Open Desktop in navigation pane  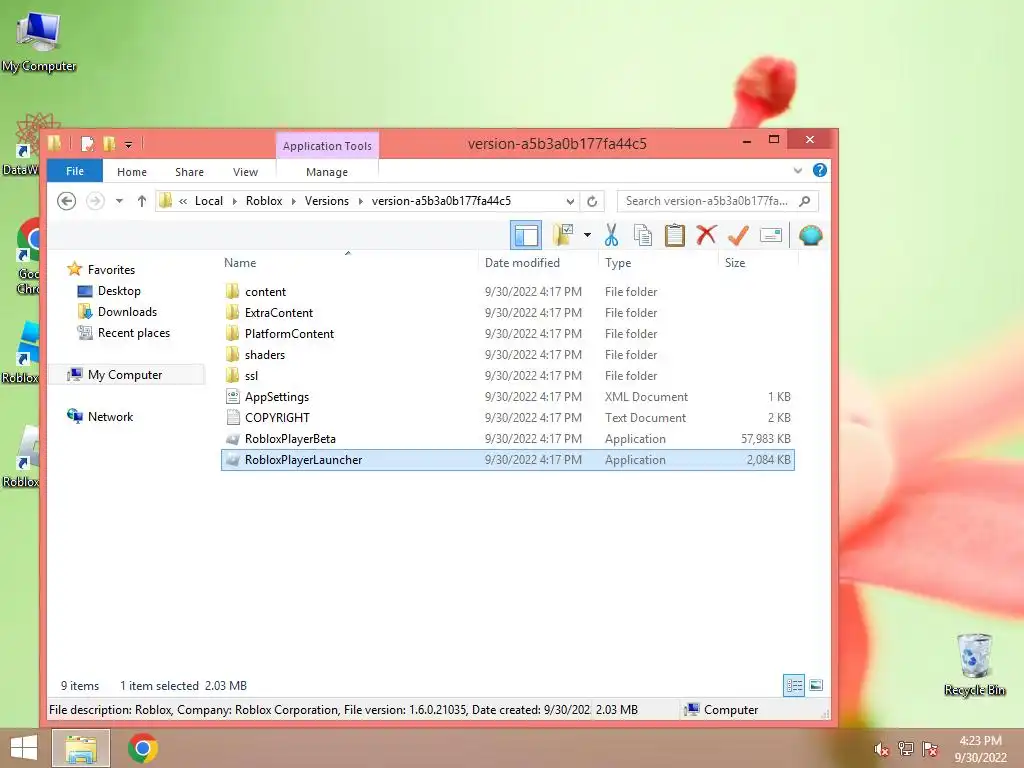point(109,291)
